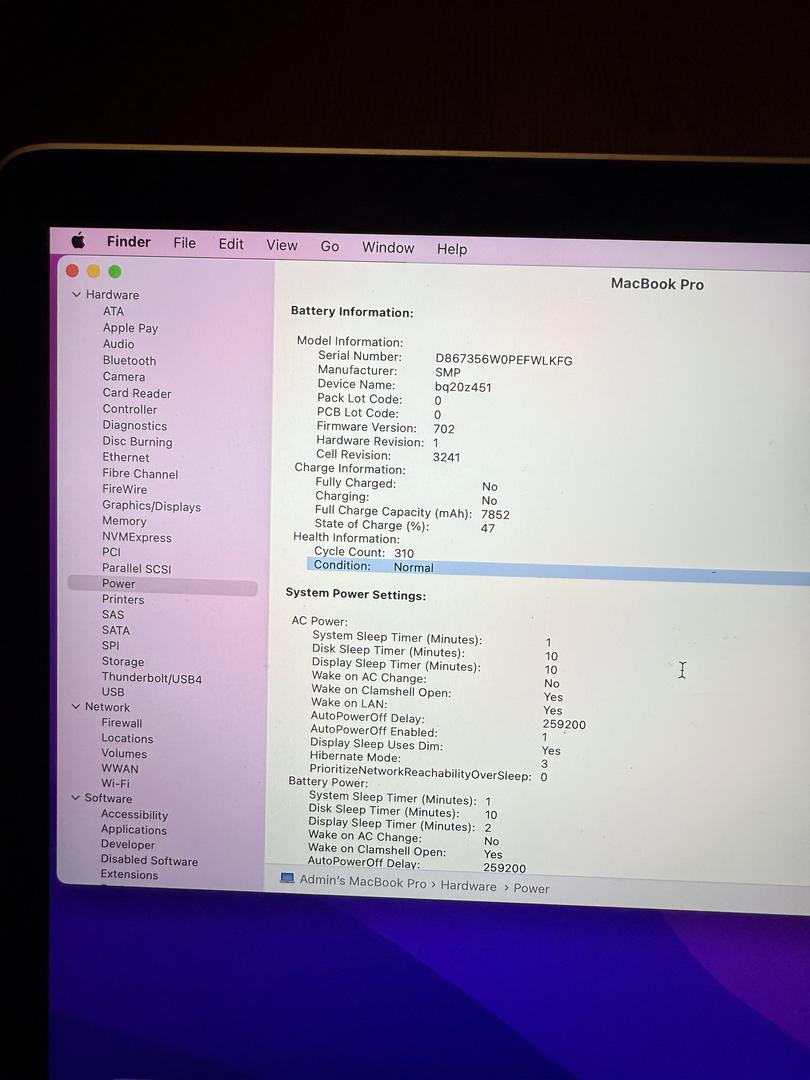Viewport: 810px width, 1080px height.
Task: Open the Finder menu
Action: click(x=128, y=242)
